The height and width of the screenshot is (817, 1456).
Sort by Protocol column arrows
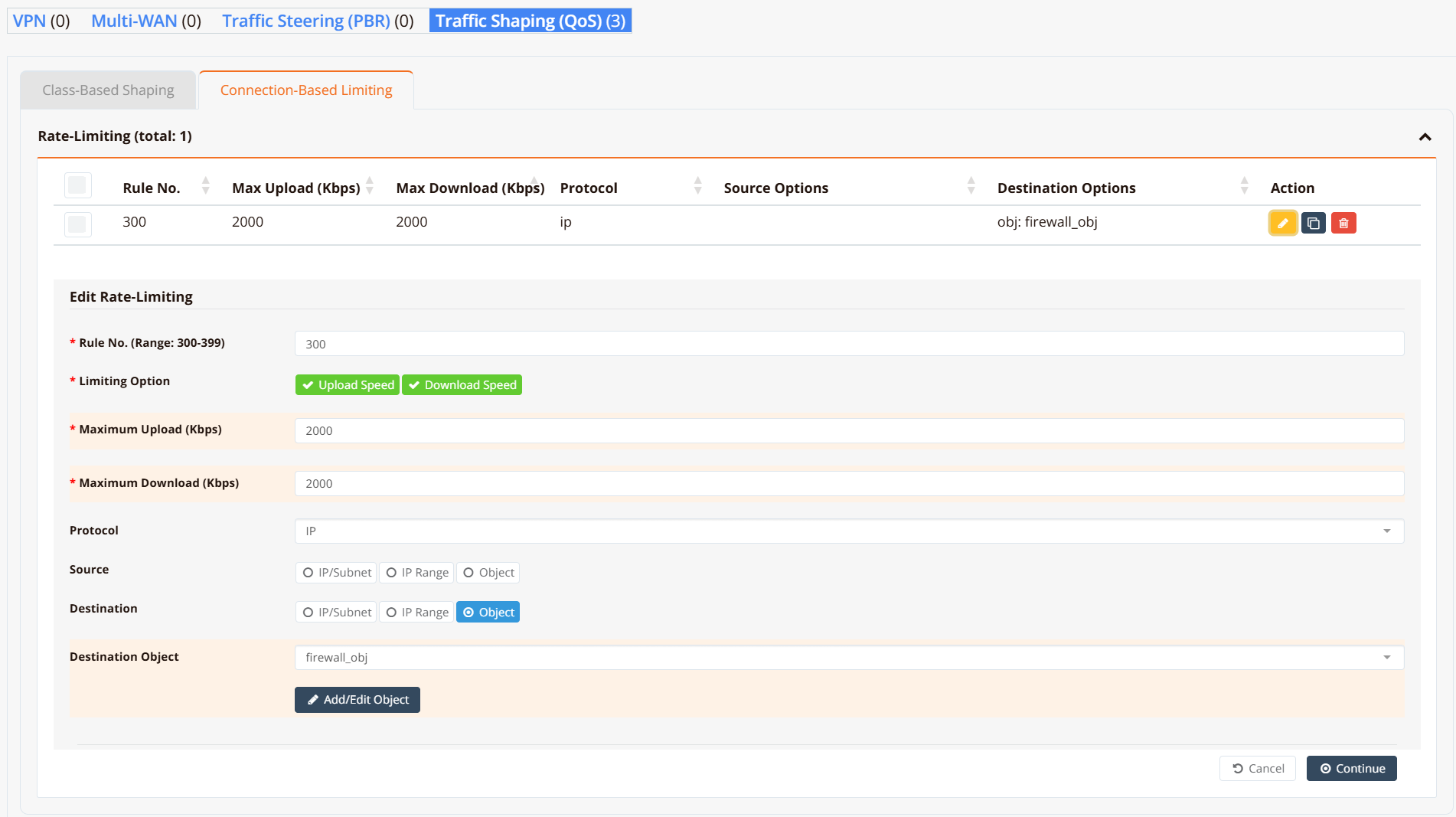(697, 186)
